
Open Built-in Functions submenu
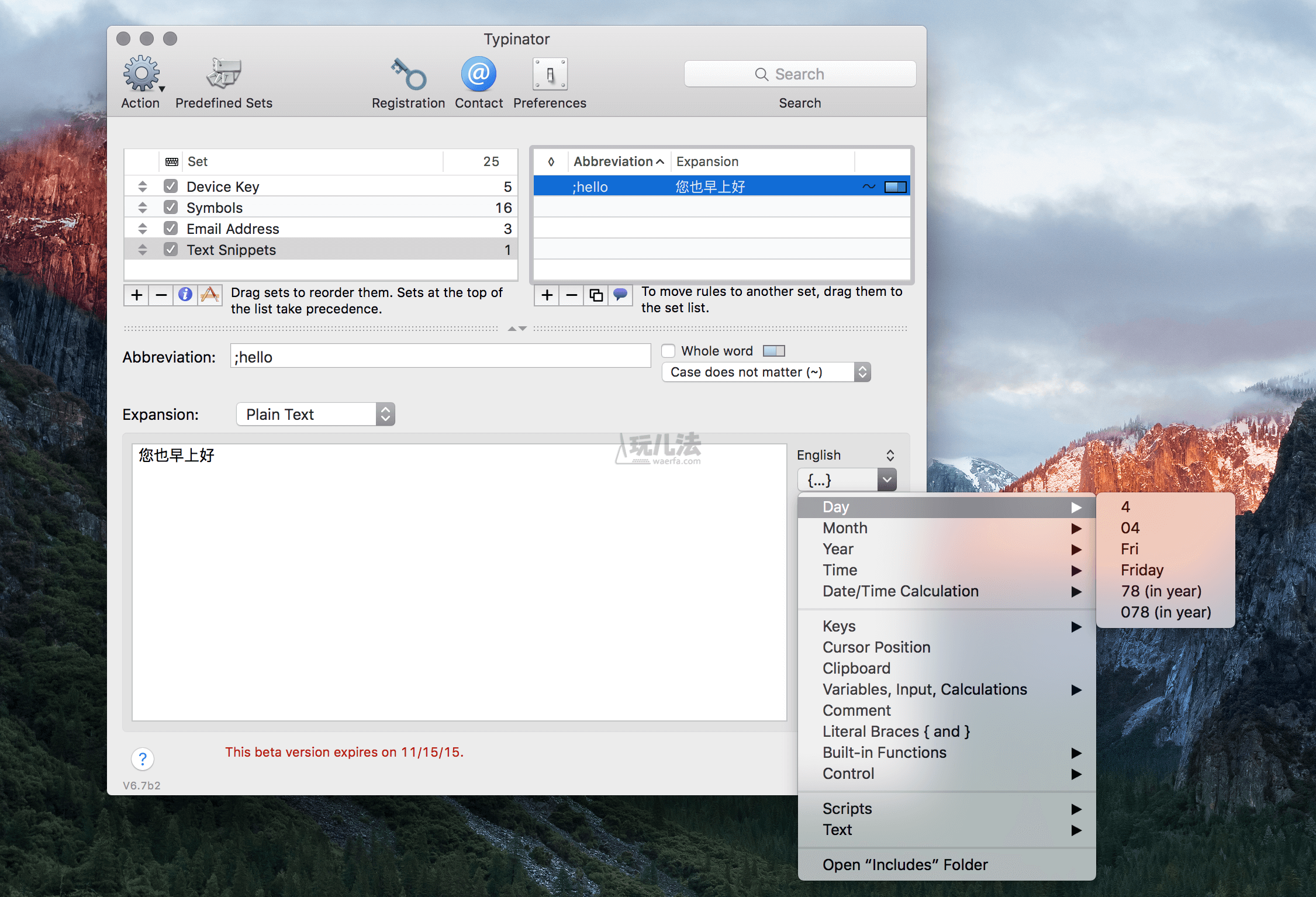(947, 753)
